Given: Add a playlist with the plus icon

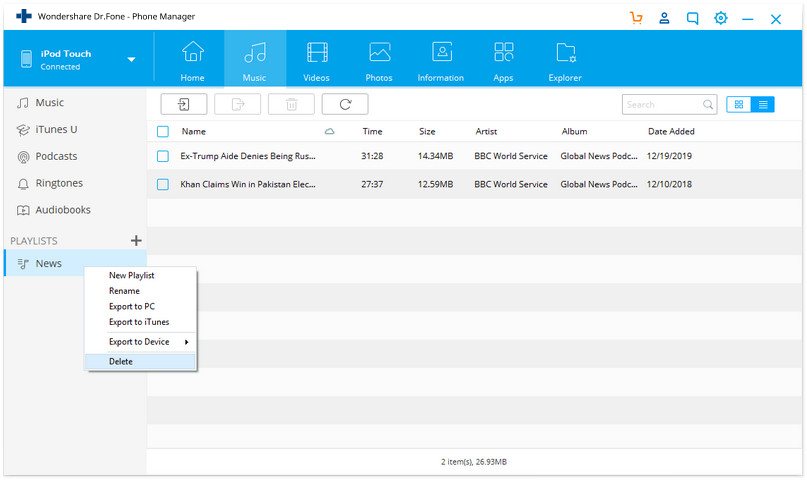Looking at the screenshot, I should 136,240.
